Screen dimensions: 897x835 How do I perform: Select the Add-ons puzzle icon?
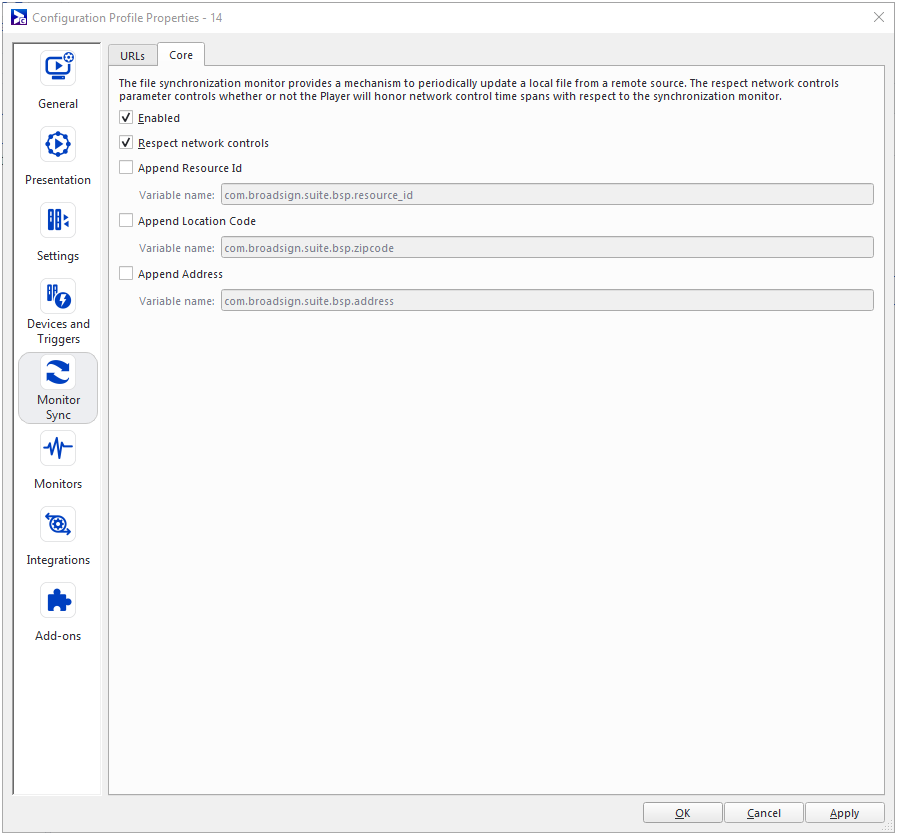pos(58,601)
